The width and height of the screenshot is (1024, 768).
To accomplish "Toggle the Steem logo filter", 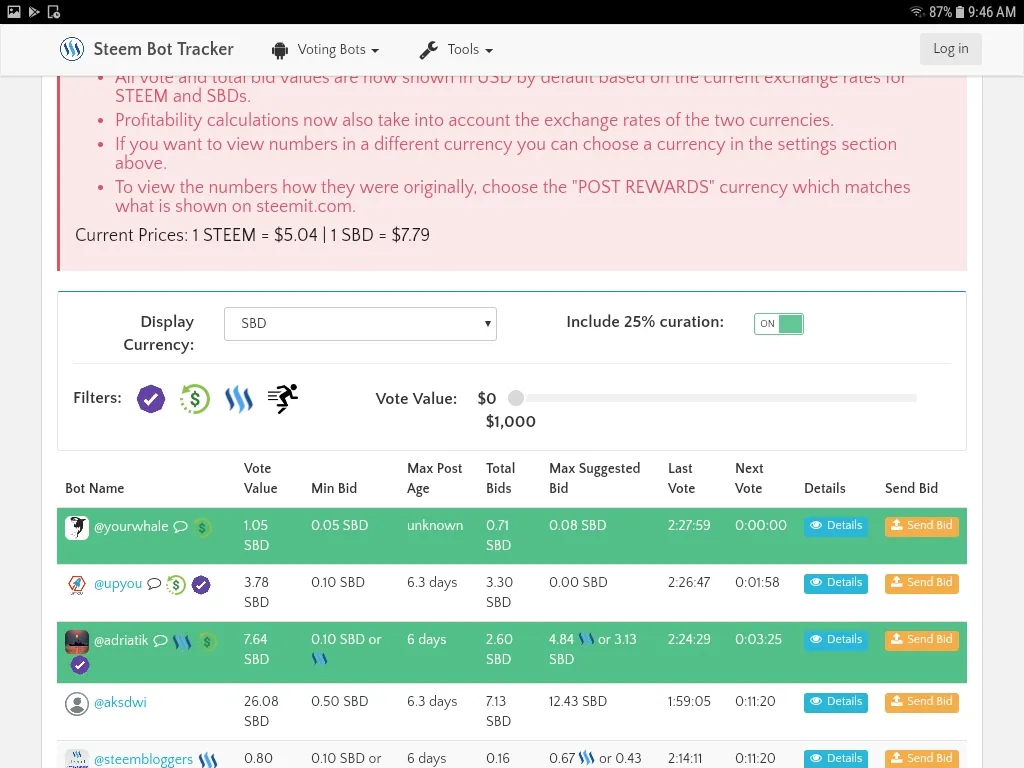I will coord(238,399).
